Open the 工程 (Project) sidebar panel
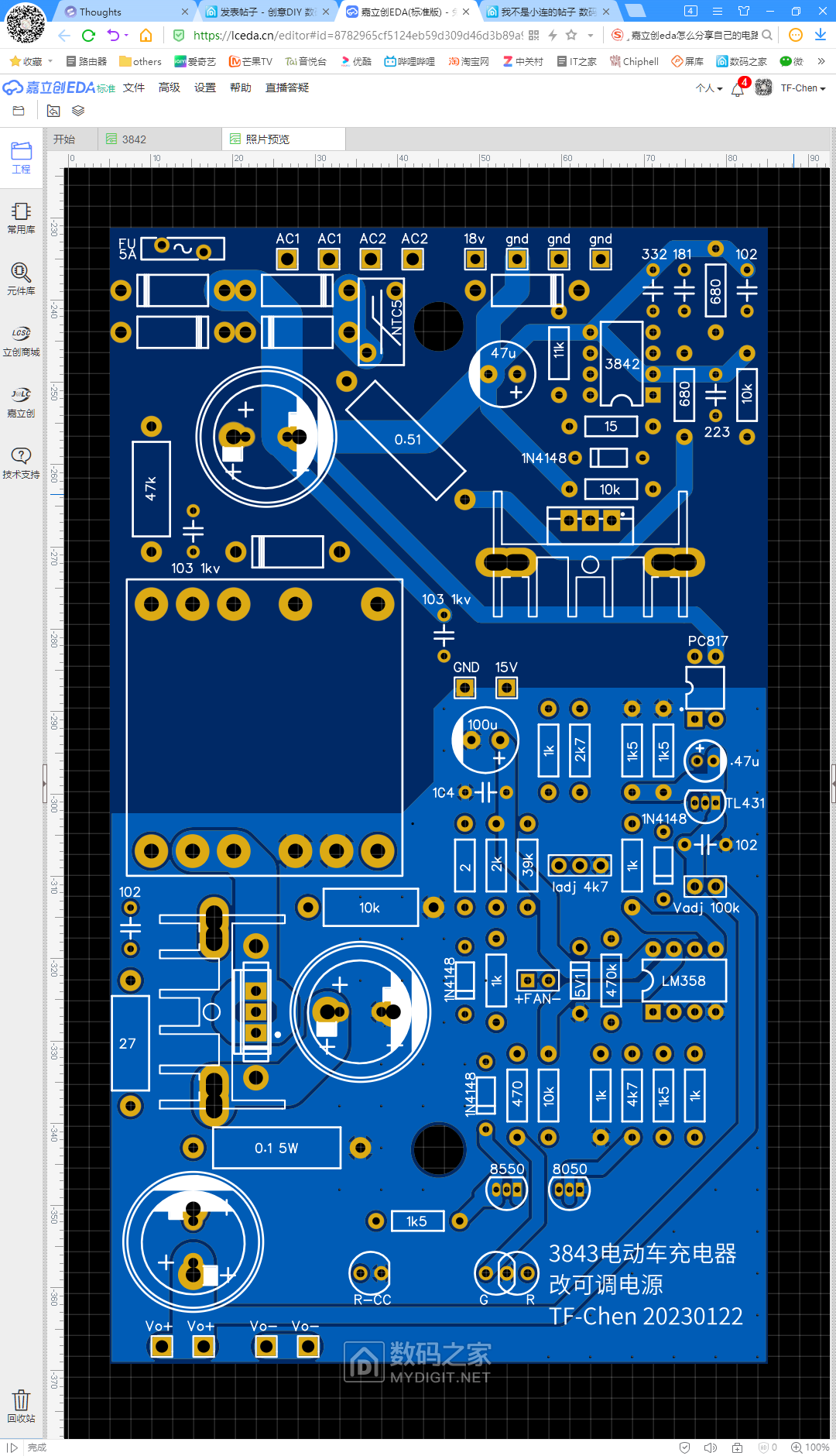 (x=21, y=158)
